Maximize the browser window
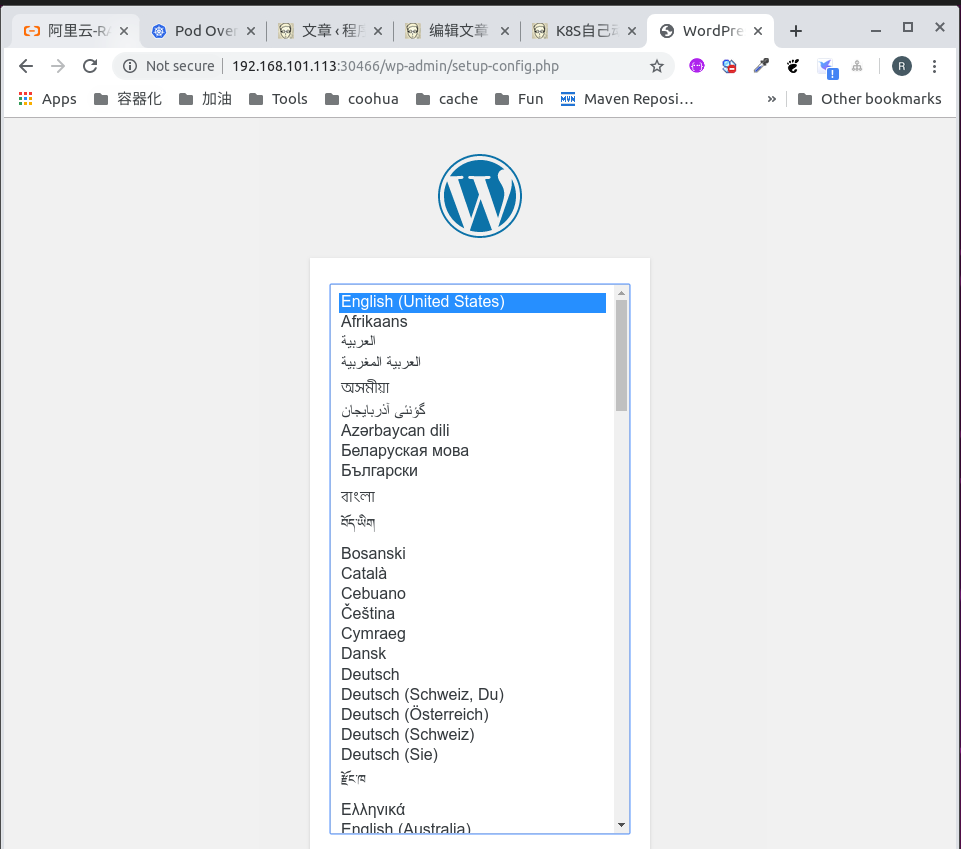This screenshot has width=961, height=849. 908,28
